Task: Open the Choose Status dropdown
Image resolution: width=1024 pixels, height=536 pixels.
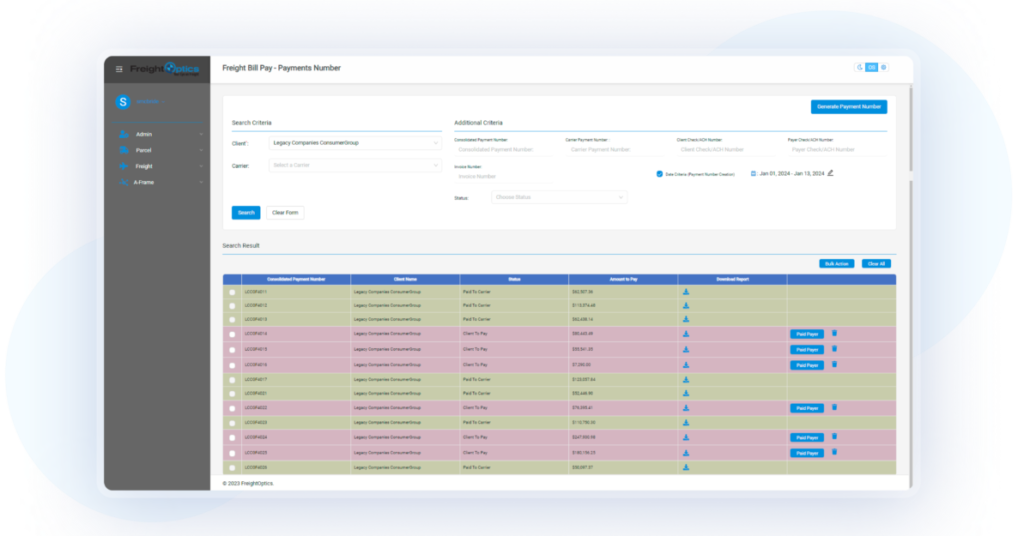Action: (x=559, y=197)
